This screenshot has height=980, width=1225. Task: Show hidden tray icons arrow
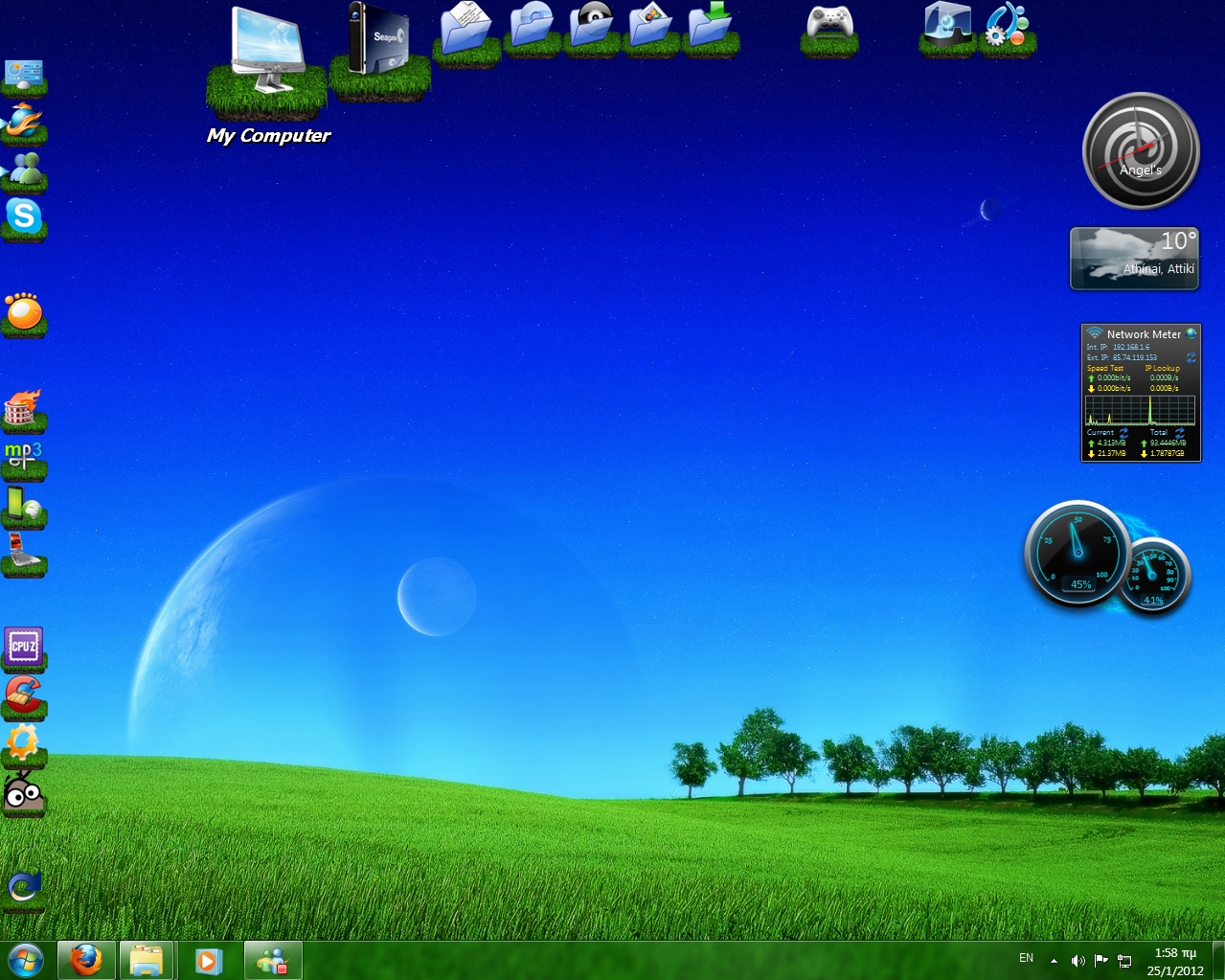tap(1054, 961)
